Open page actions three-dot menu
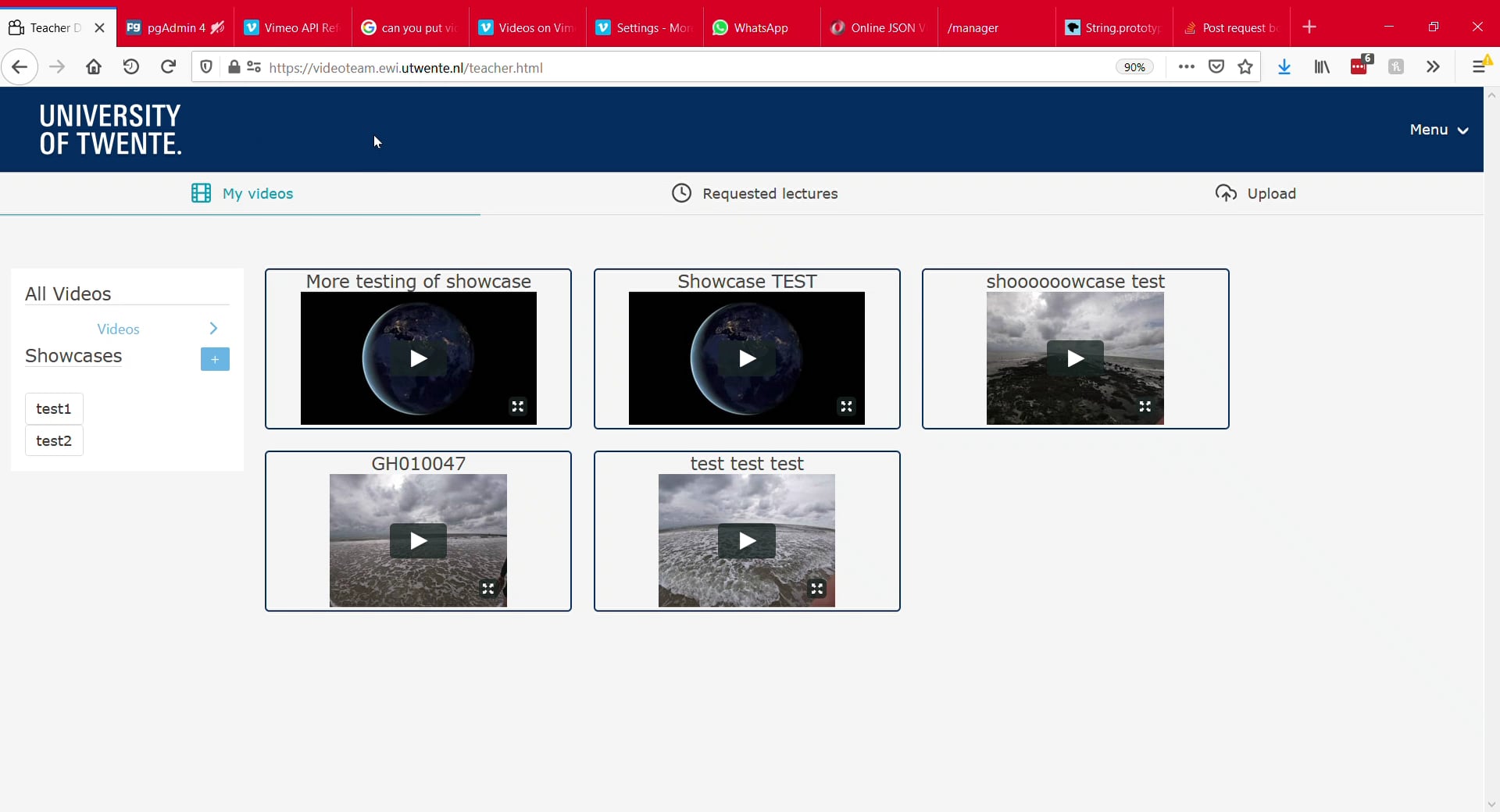The width and height of the screenshot is (1500, 812). point(1186,67)
